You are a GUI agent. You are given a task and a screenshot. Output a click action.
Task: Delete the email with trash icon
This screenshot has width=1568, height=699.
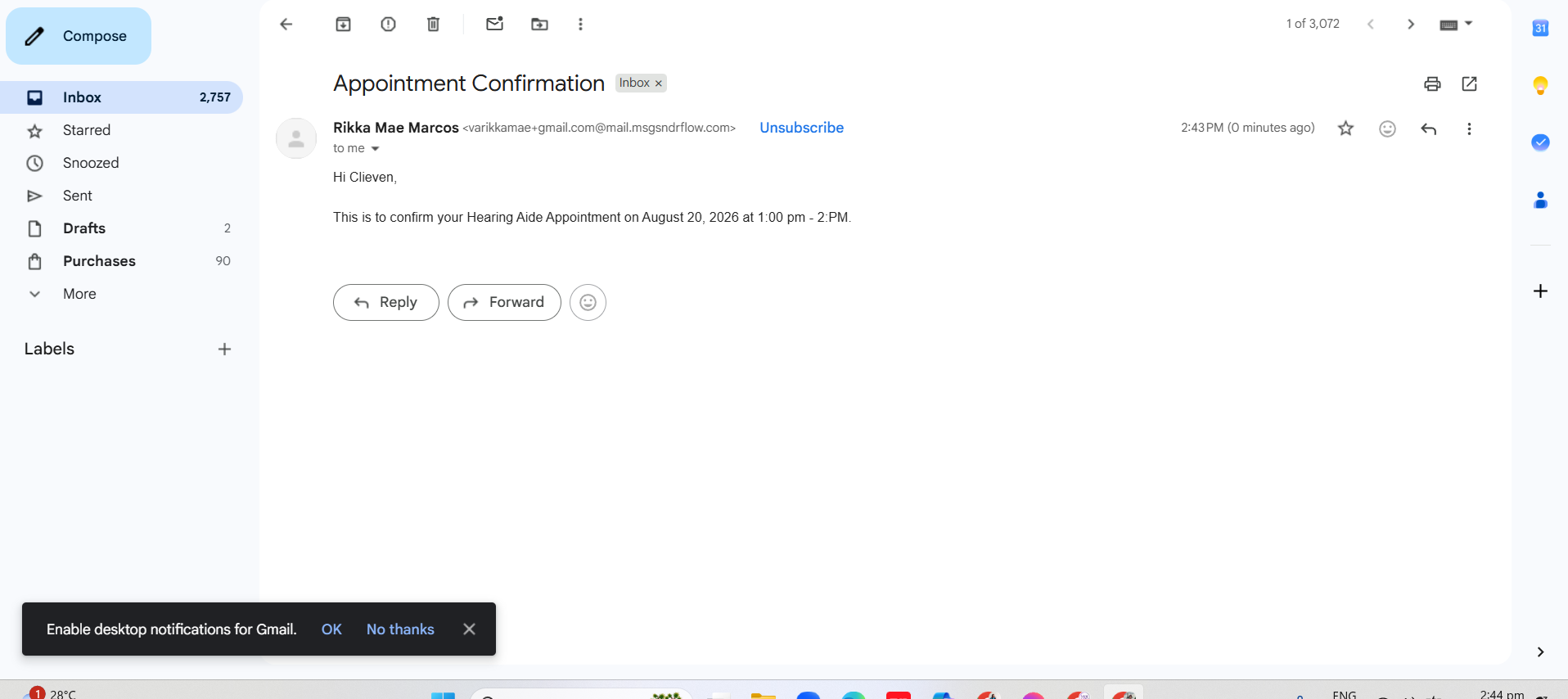point(434,25)
